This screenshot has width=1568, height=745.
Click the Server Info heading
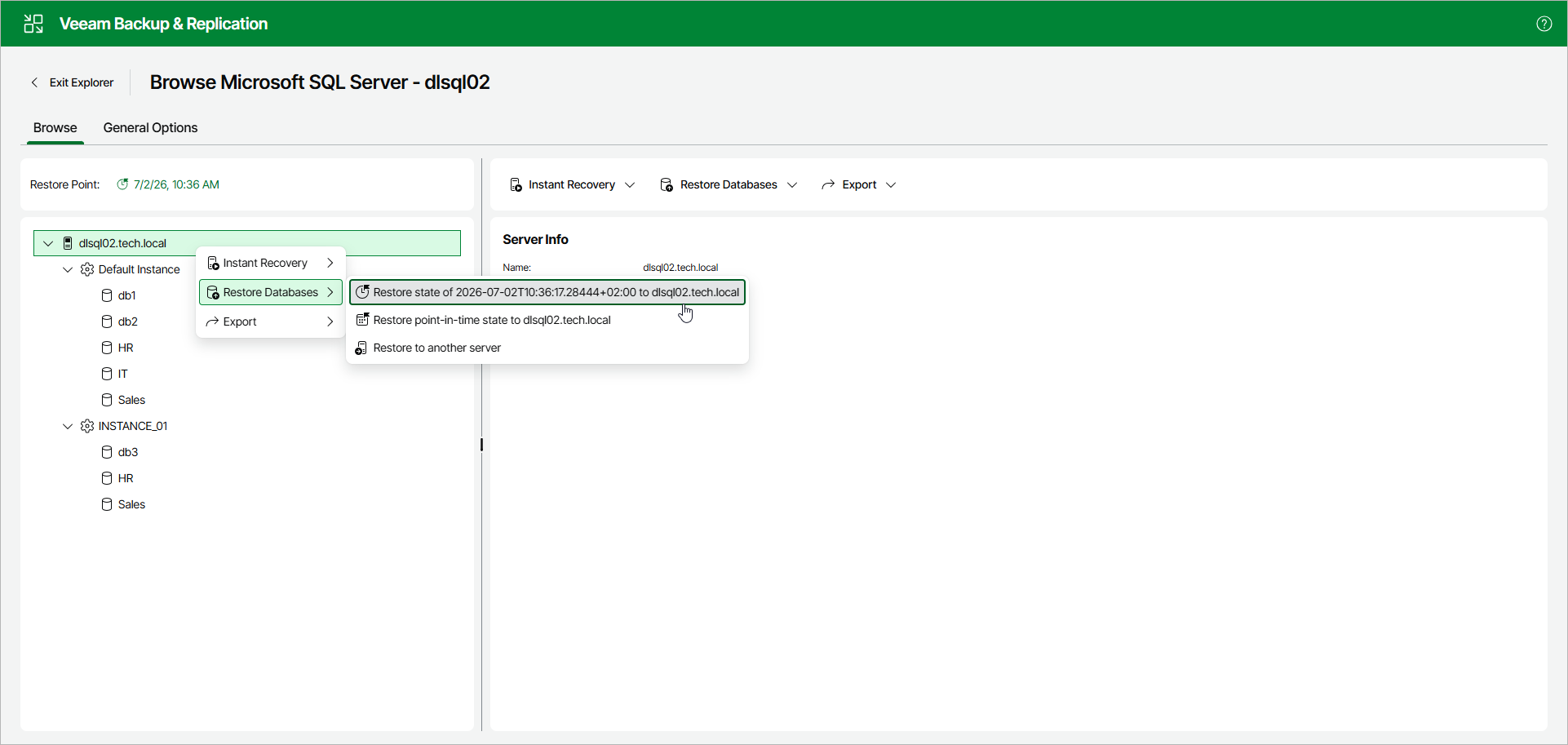(535, 239)
